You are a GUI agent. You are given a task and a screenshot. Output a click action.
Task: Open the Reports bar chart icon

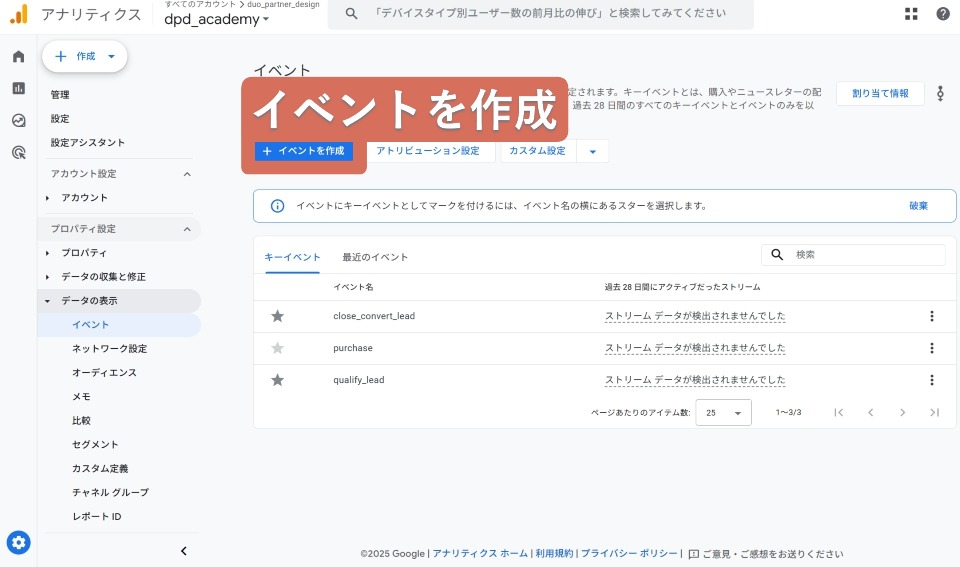18,88
